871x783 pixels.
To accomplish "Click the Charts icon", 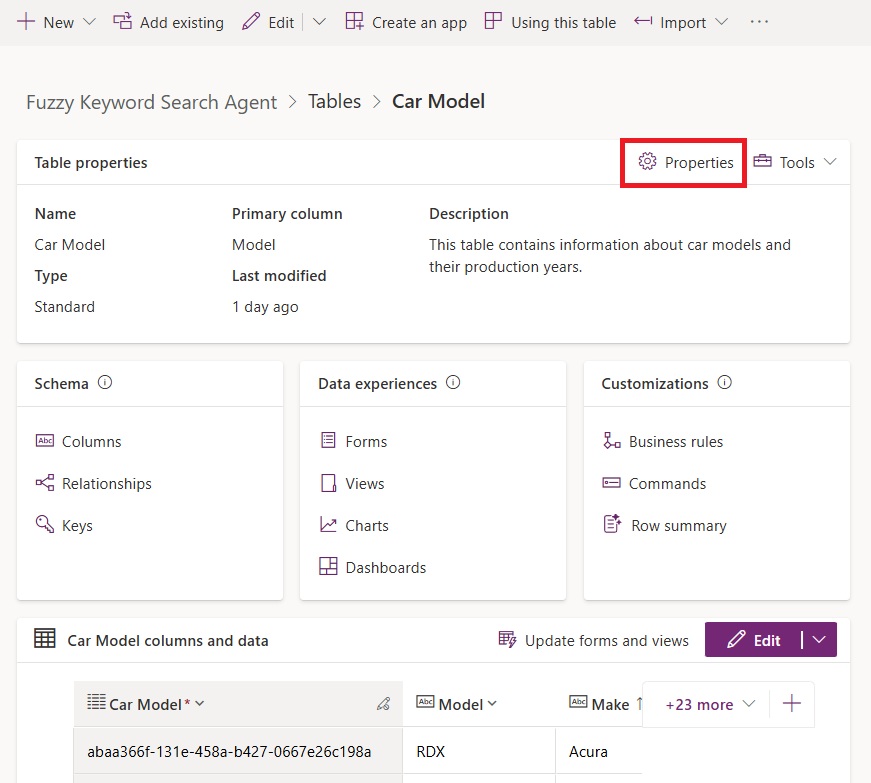I will click(328, 524).
